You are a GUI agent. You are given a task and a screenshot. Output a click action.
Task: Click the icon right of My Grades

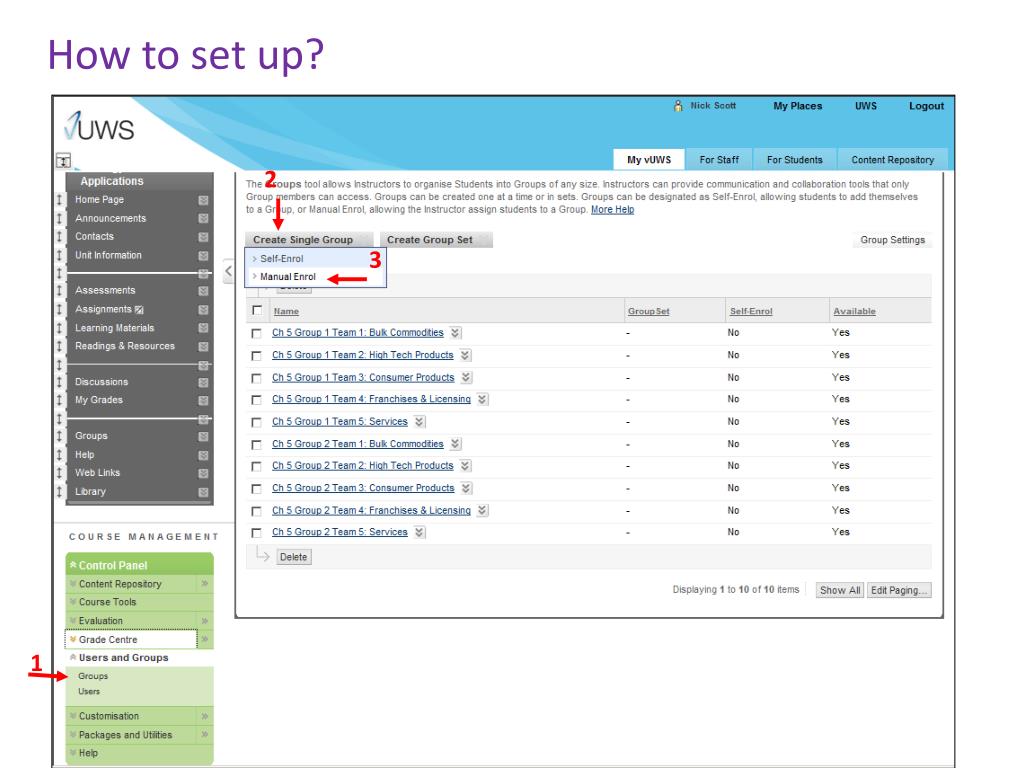(203, 400)
